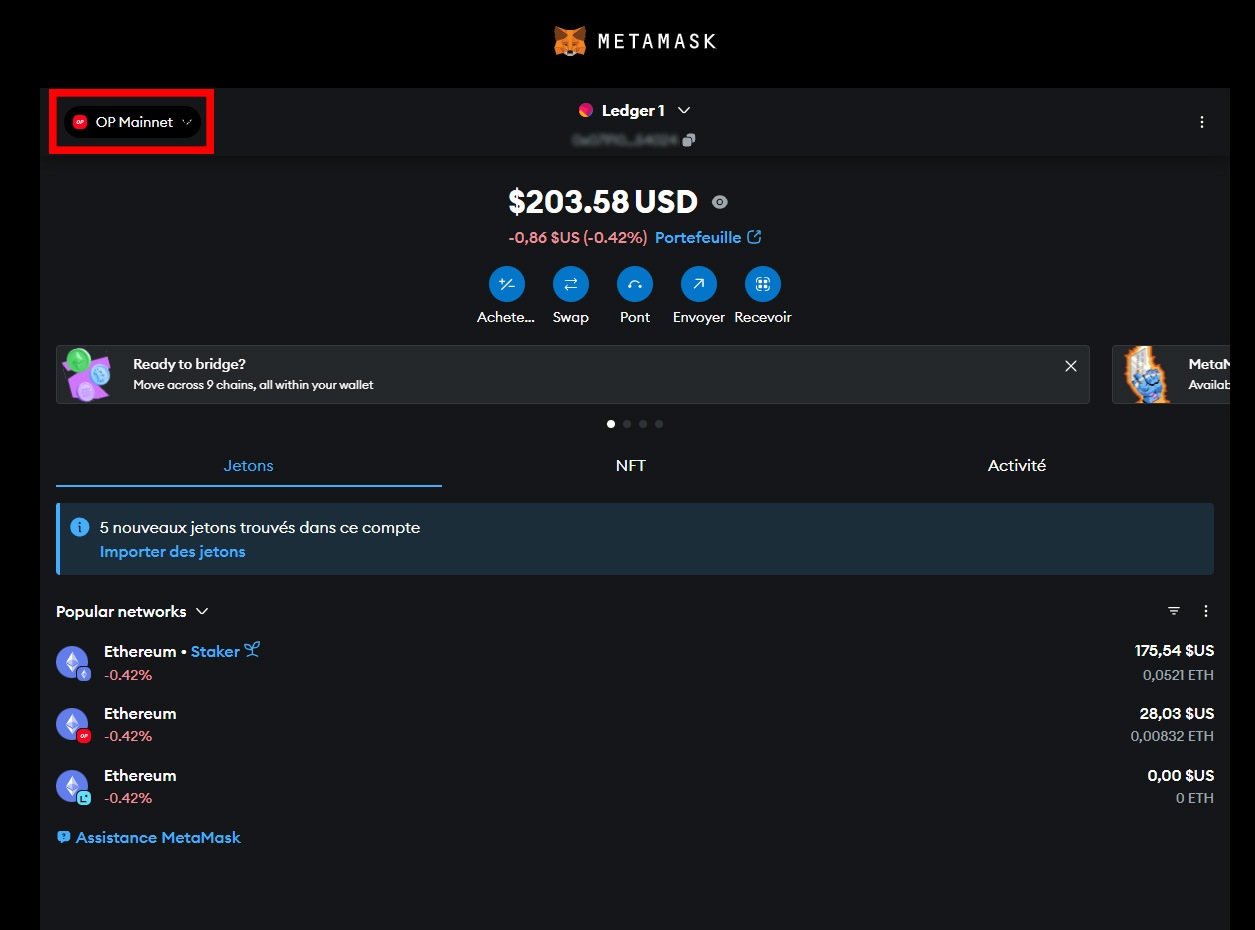Open the OP Mainnet network selector
This screenshot has height=930, width=1255.
(132, 122)
